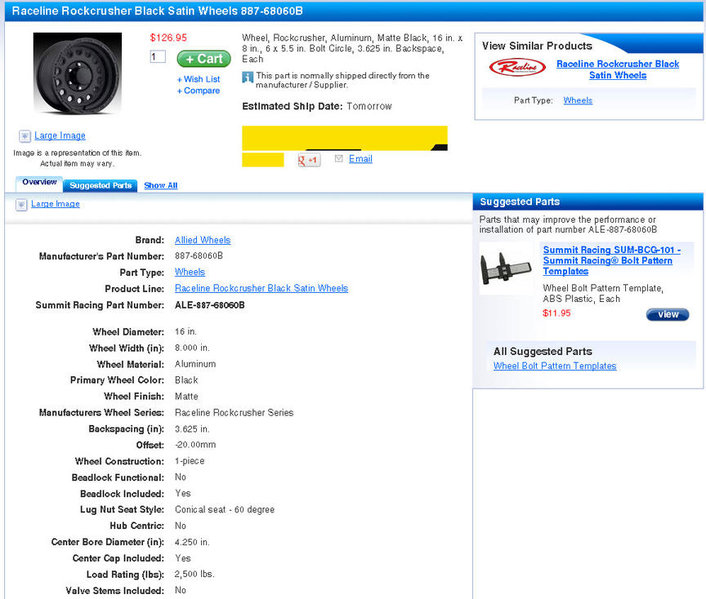
Task: Open the Allied Wheels brand link
Action: 203,240
